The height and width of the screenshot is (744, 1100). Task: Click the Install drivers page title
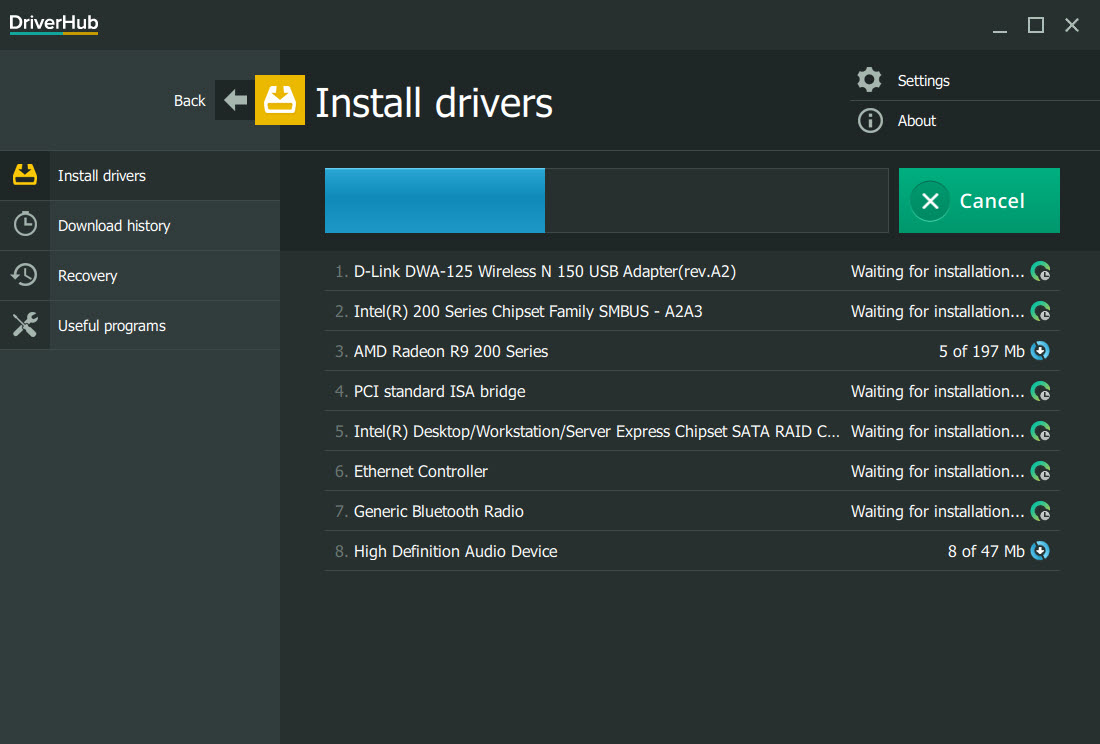coord(434,103)
